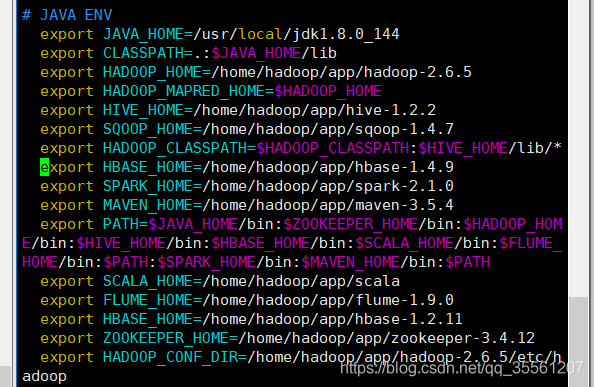Image resolution: width=594 pixels, height=387 pixels.
Task: Click ZOOKEEPER_HOME zookeeper-3.4.12 line
Action: (287, 338)
